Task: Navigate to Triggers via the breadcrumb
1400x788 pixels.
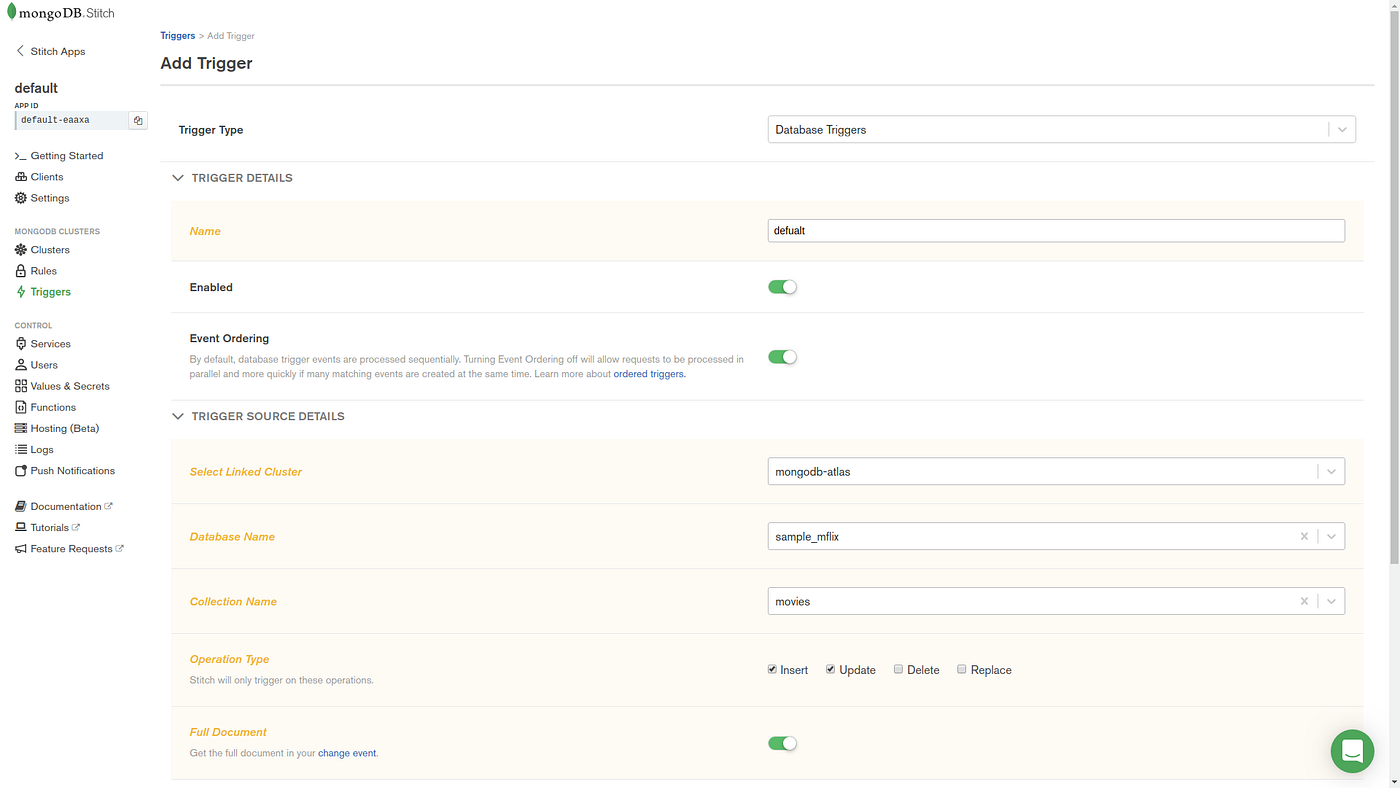Action: coord(177,35)
